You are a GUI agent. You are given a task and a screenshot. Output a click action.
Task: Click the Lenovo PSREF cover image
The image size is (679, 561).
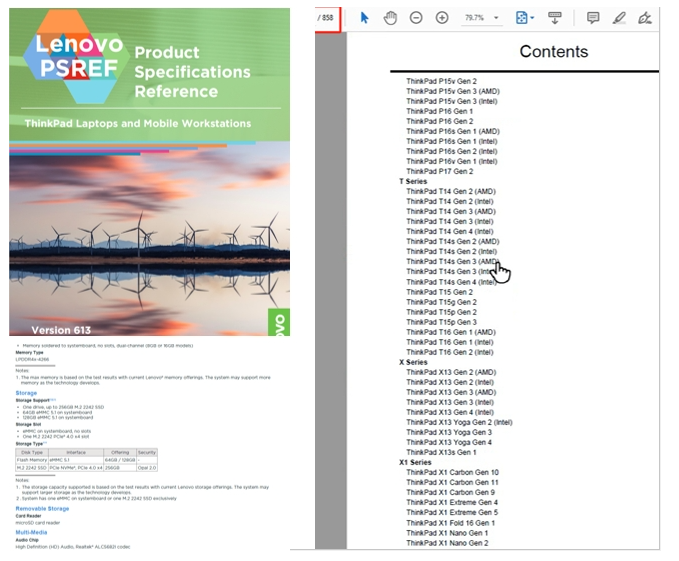point(149,171)
